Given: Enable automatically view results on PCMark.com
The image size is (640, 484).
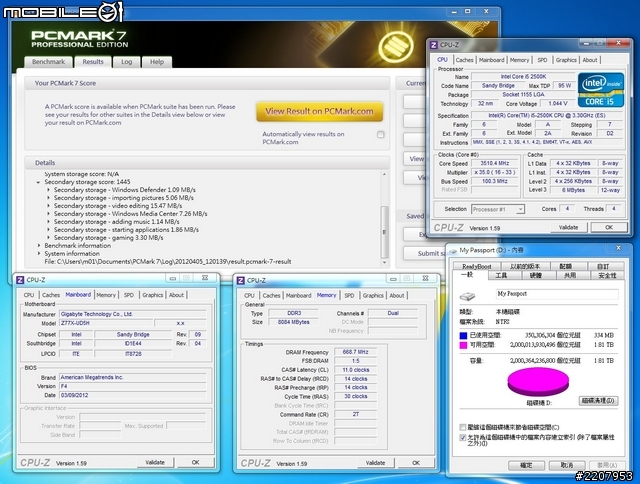Looking at the screenshot, I should 380,134.
